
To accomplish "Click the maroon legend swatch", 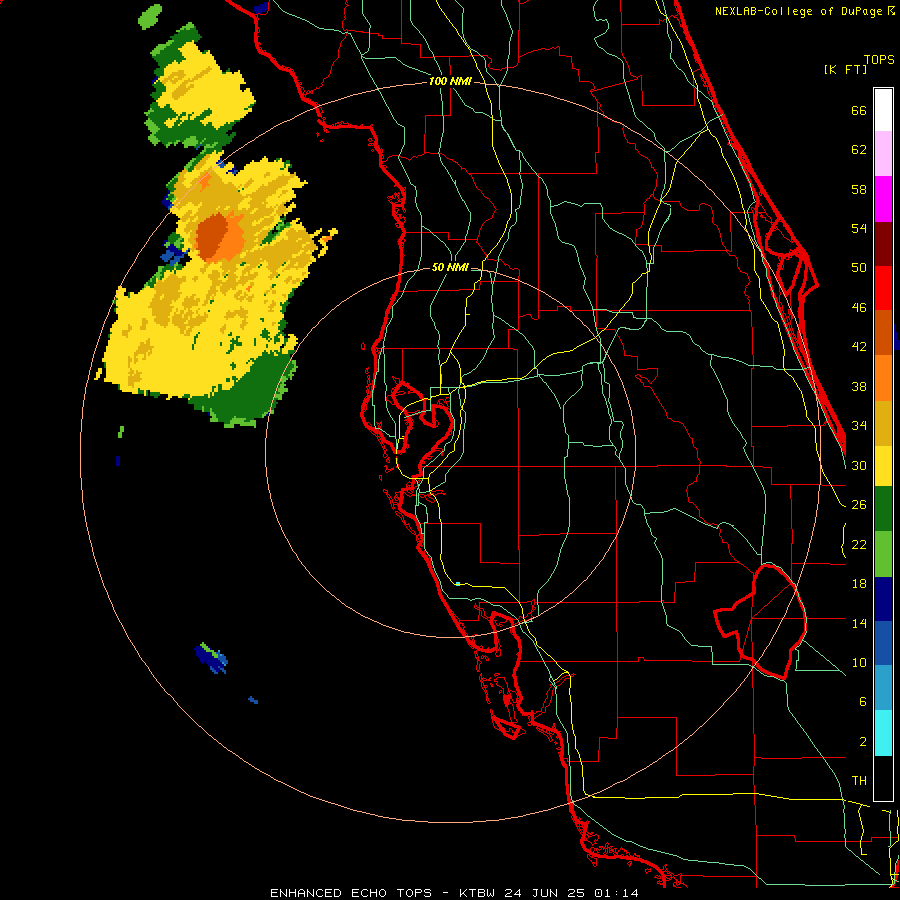I will pyautogui.click(x=883, y=244).
